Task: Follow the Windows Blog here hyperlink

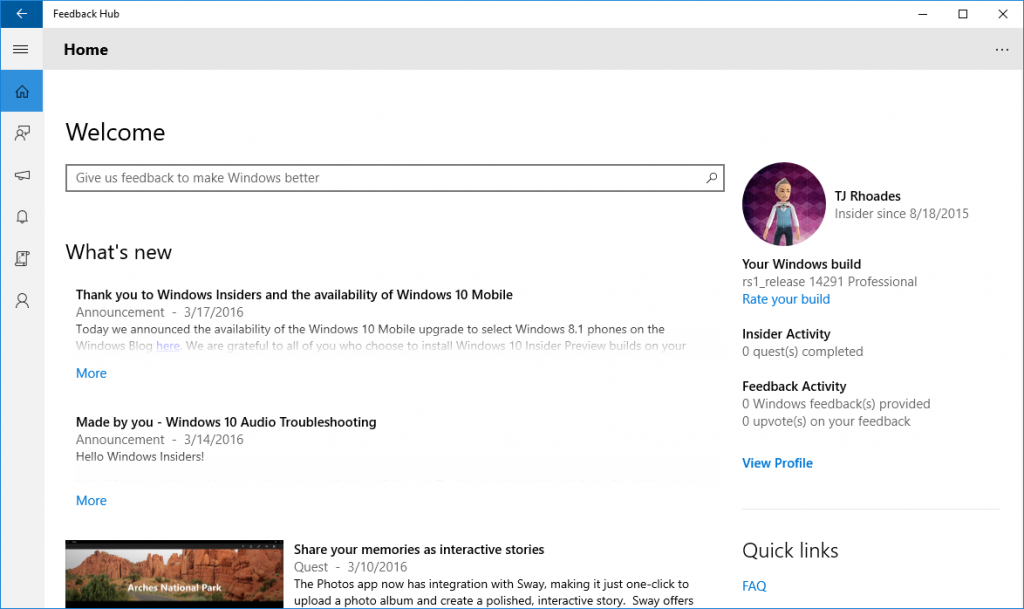Action: (x=167, y=344)
